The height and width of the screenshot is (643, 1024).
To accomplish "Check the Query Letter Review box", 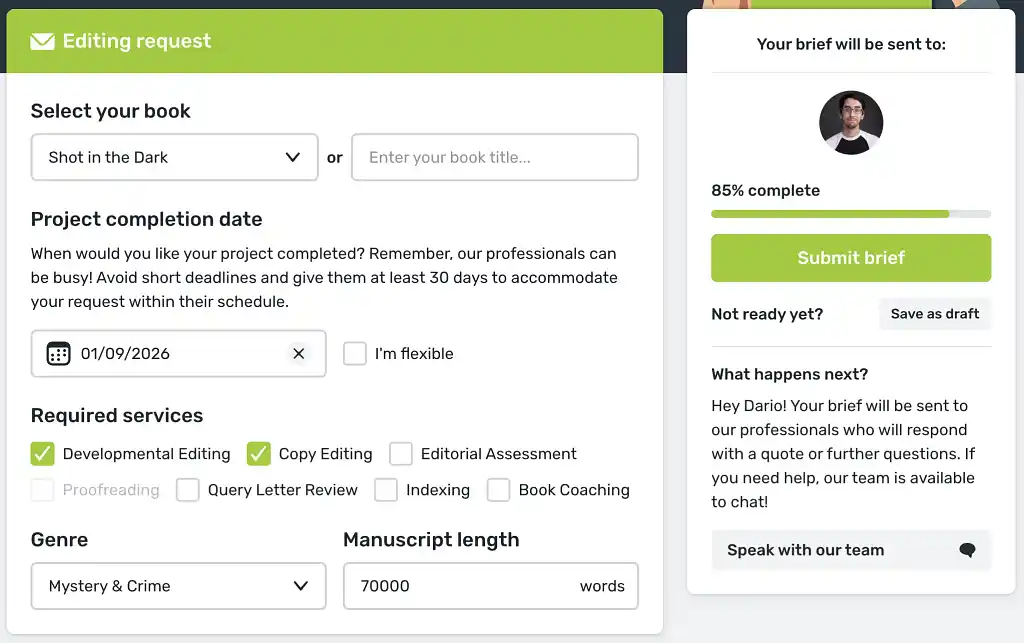I will (188, 490).
